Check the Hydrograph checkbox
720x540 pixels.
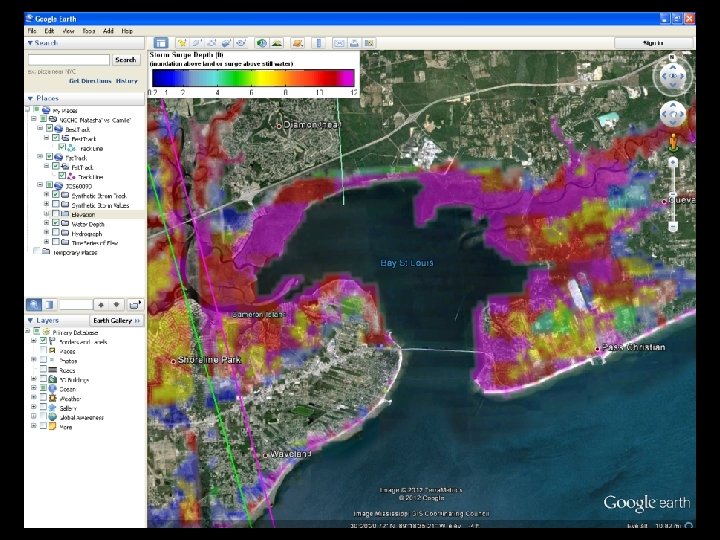click(56, 233)
